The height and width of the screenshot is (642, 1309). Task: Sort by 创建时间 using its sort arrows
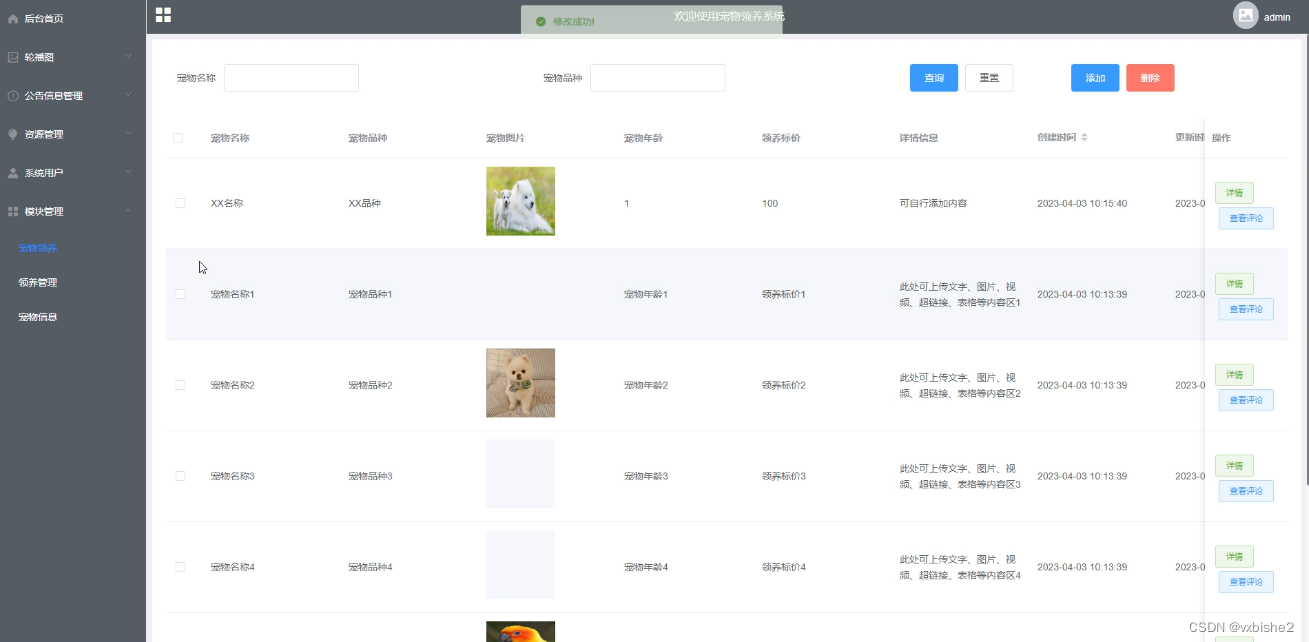1084,137
